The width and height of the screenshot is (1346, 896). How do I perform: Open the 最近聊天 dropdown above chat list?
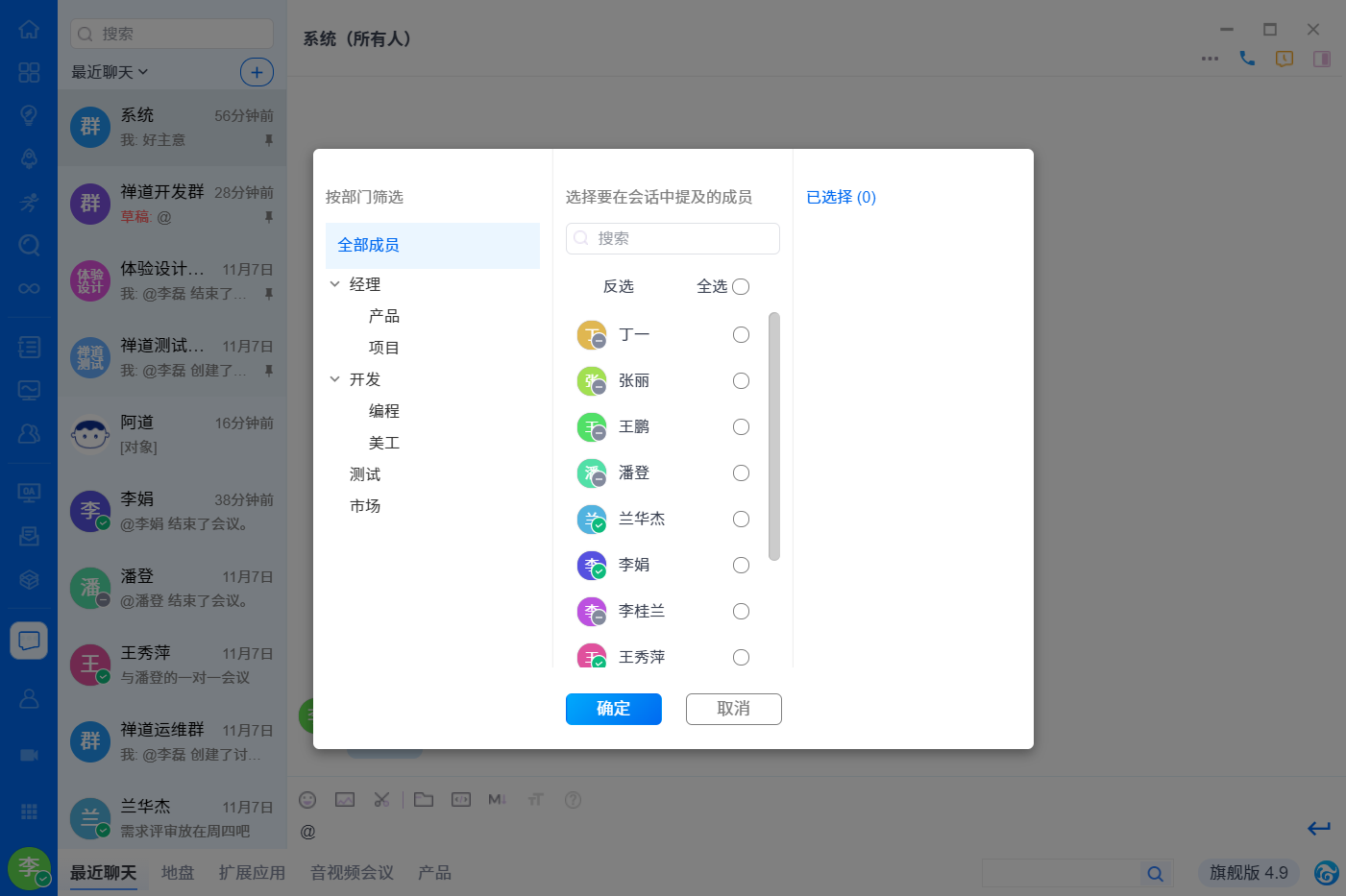[x=110, y=72]
